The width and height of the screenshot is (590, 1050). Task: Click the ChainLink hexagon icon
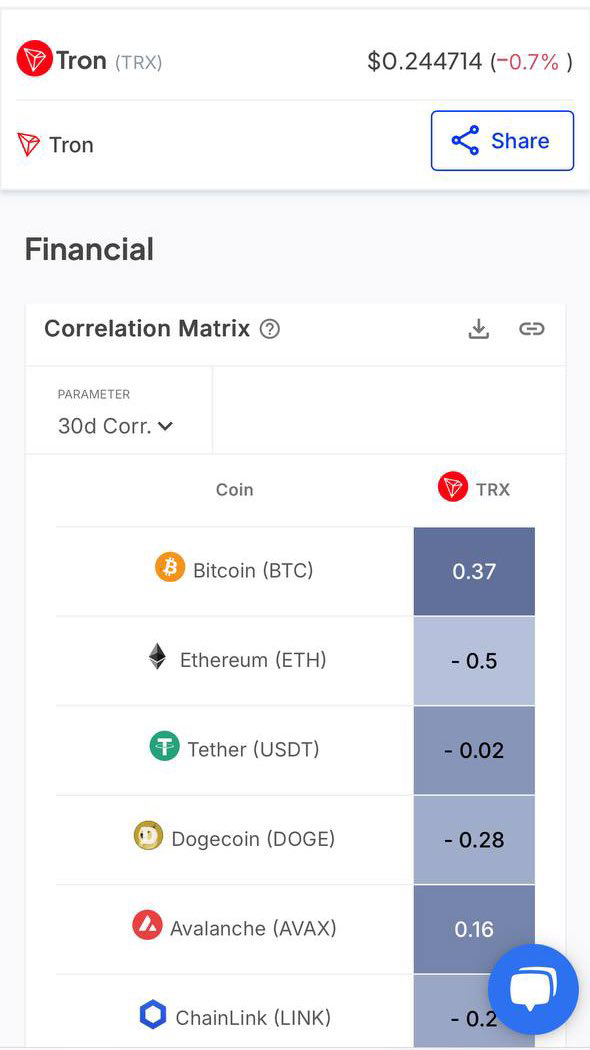[153, 1015]
